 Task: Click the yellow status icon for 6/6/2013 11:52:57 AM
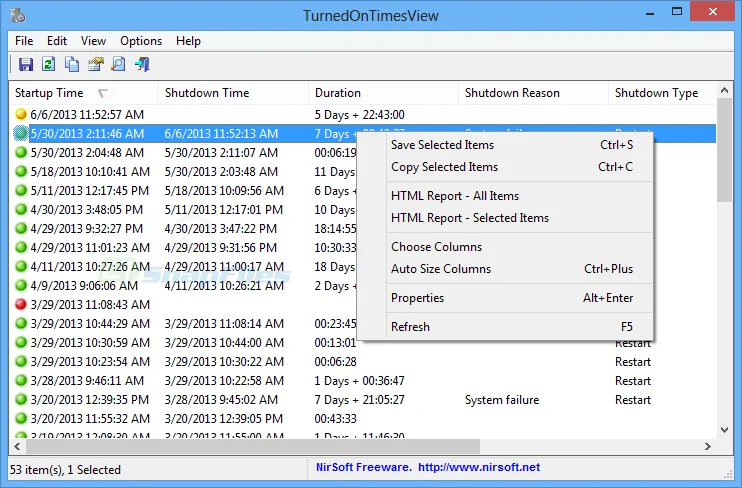[x=21, y=115]
